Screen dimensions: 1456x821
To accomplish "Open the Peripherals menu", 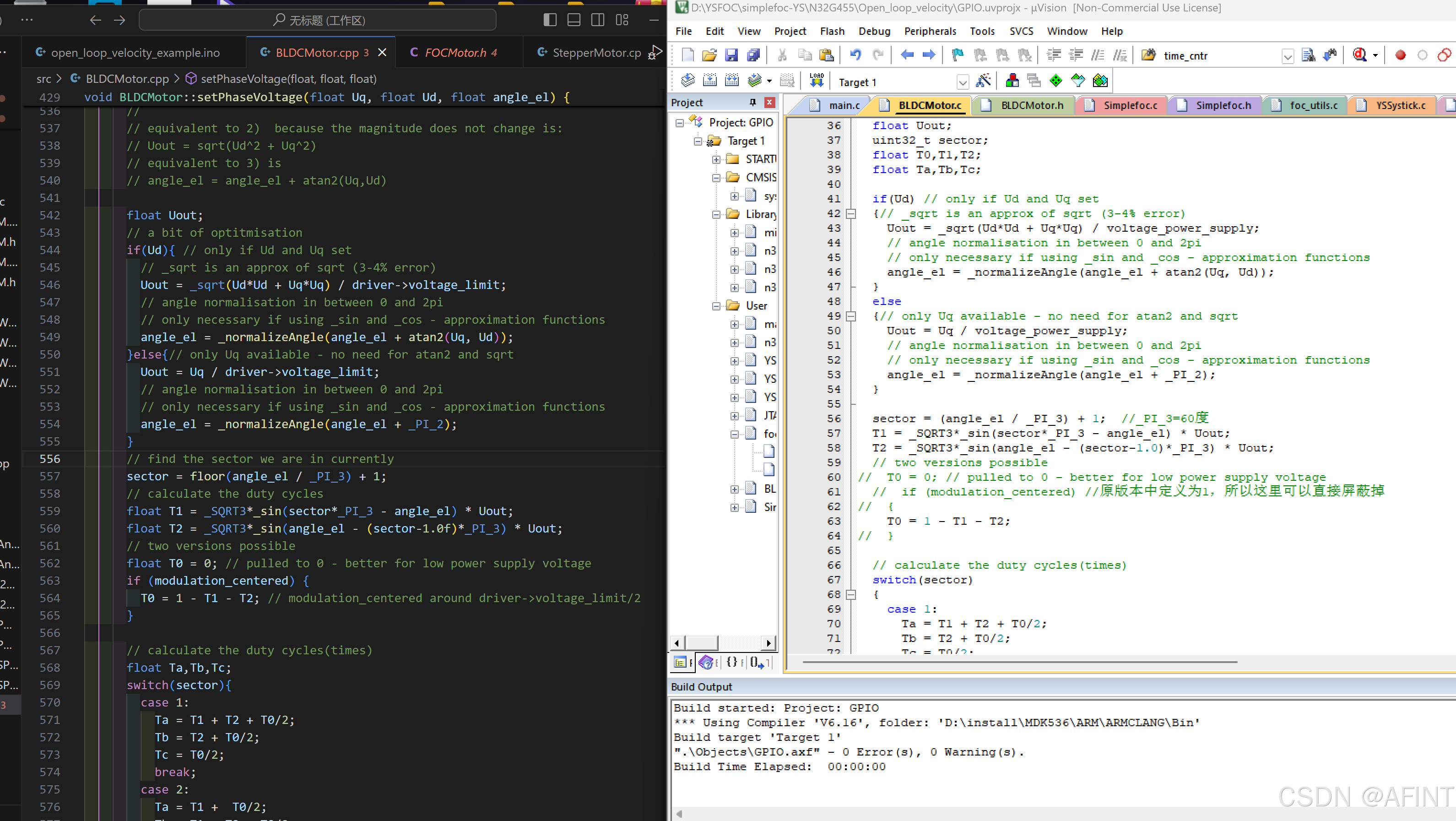I will [930, 31].
